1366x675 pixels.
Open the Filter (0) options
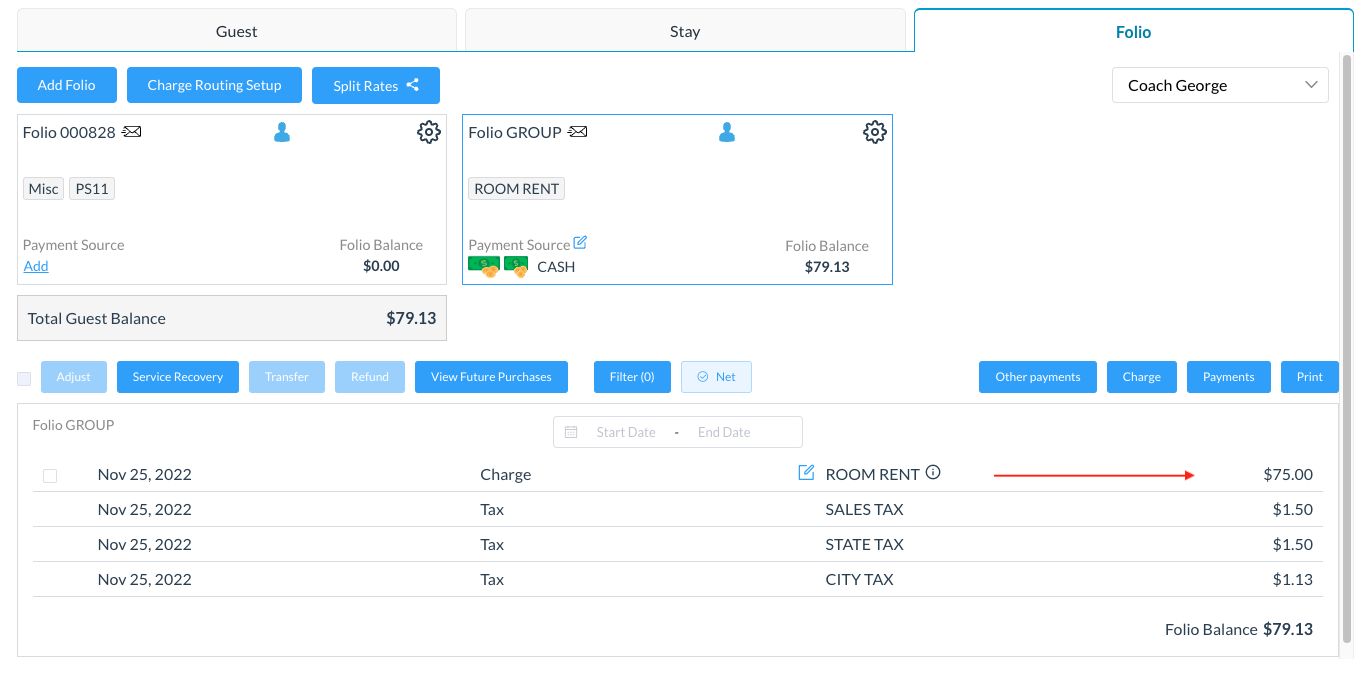[x=631, y=377]
